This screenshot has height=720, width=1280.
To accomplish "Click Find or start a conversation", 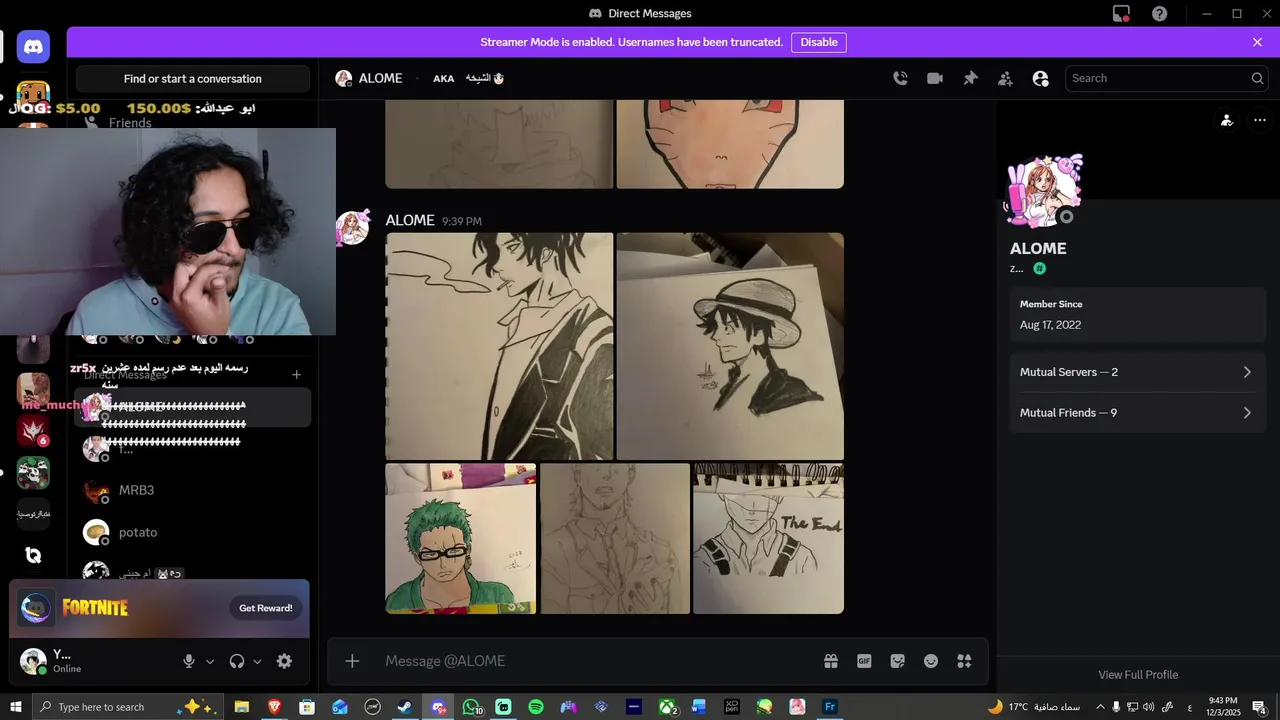I will [x=193, y=79].
